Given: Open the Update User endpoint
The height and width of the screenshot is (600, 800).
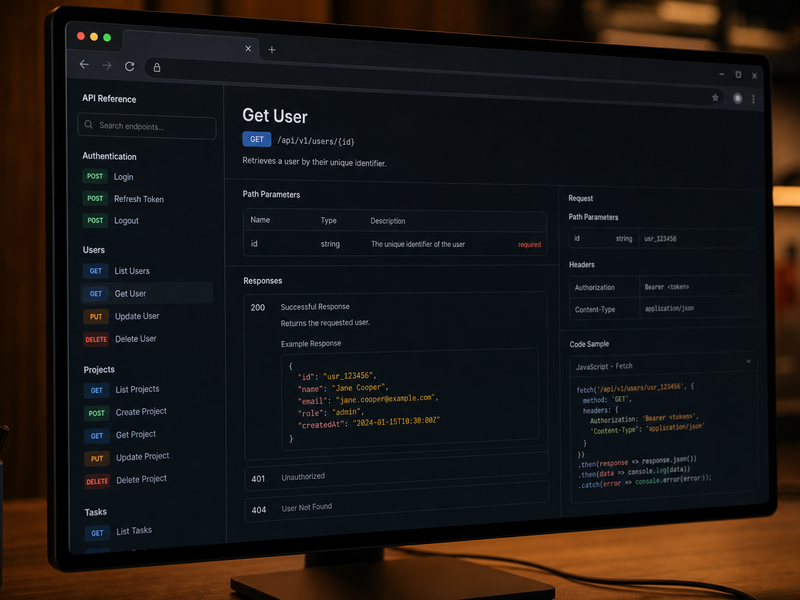Looking at the screenshot, I should pos(137,316).
